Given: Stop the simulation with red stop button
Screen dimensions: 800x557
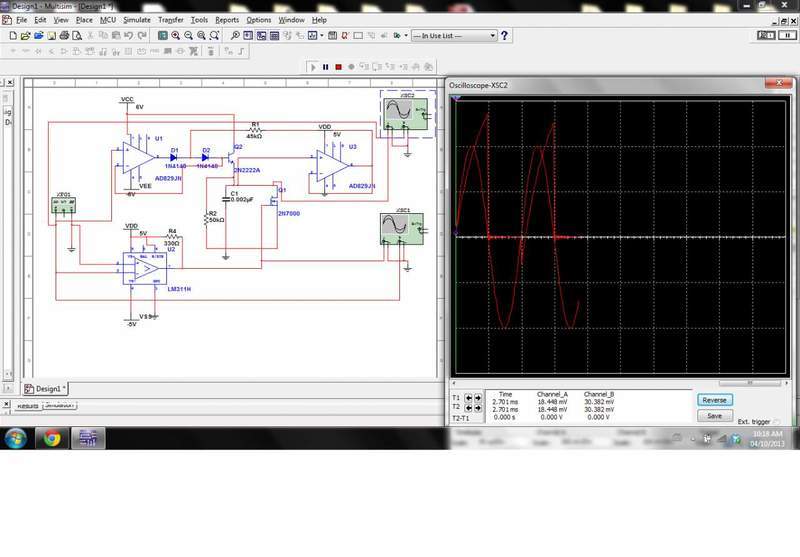Looking at the screenshot, I should [339, 67].
